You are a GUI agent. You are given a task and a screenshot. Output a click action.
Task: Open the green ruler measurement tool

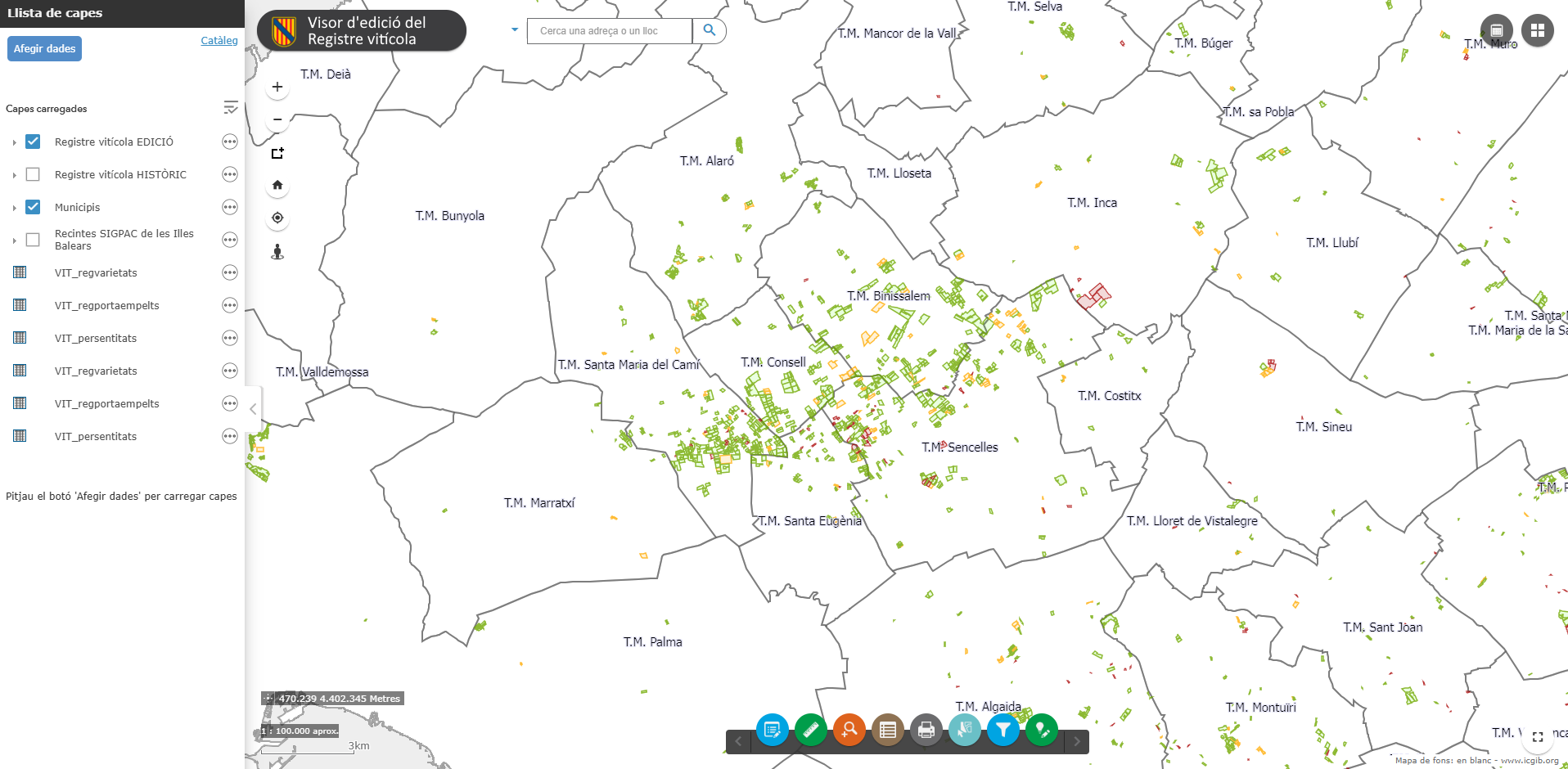tap(810, 729)
